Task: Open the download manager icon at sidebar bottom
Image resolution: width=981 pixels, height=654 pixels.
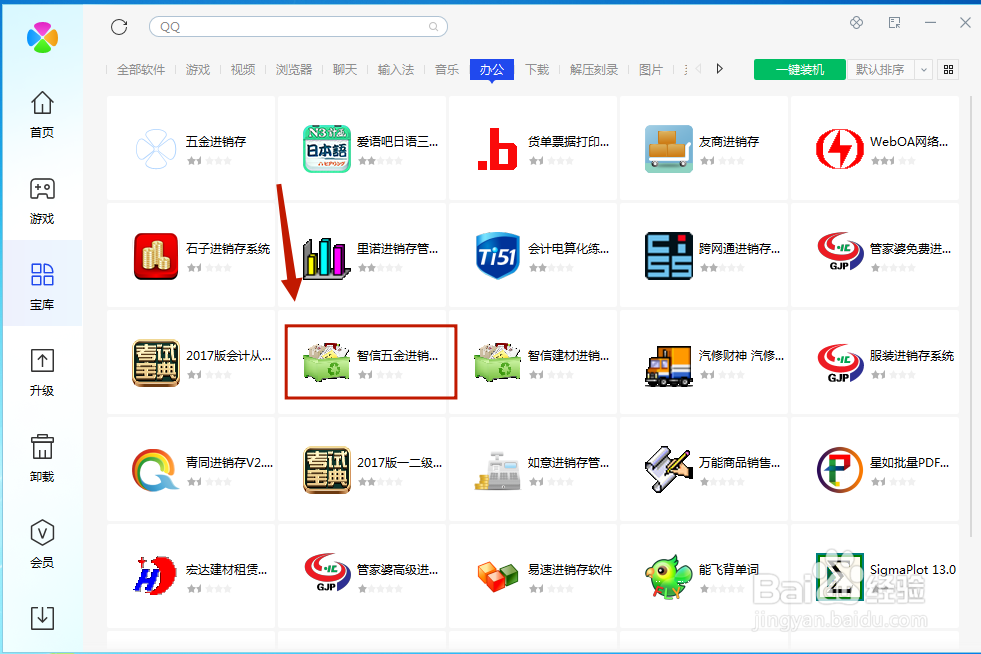Action: pyautogui.click(x=42, y=617)
